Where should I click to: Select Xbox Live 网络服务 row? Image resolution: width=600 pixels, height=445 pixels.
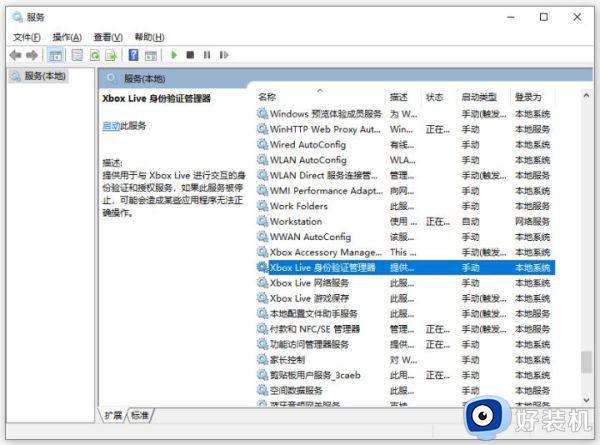406,283
